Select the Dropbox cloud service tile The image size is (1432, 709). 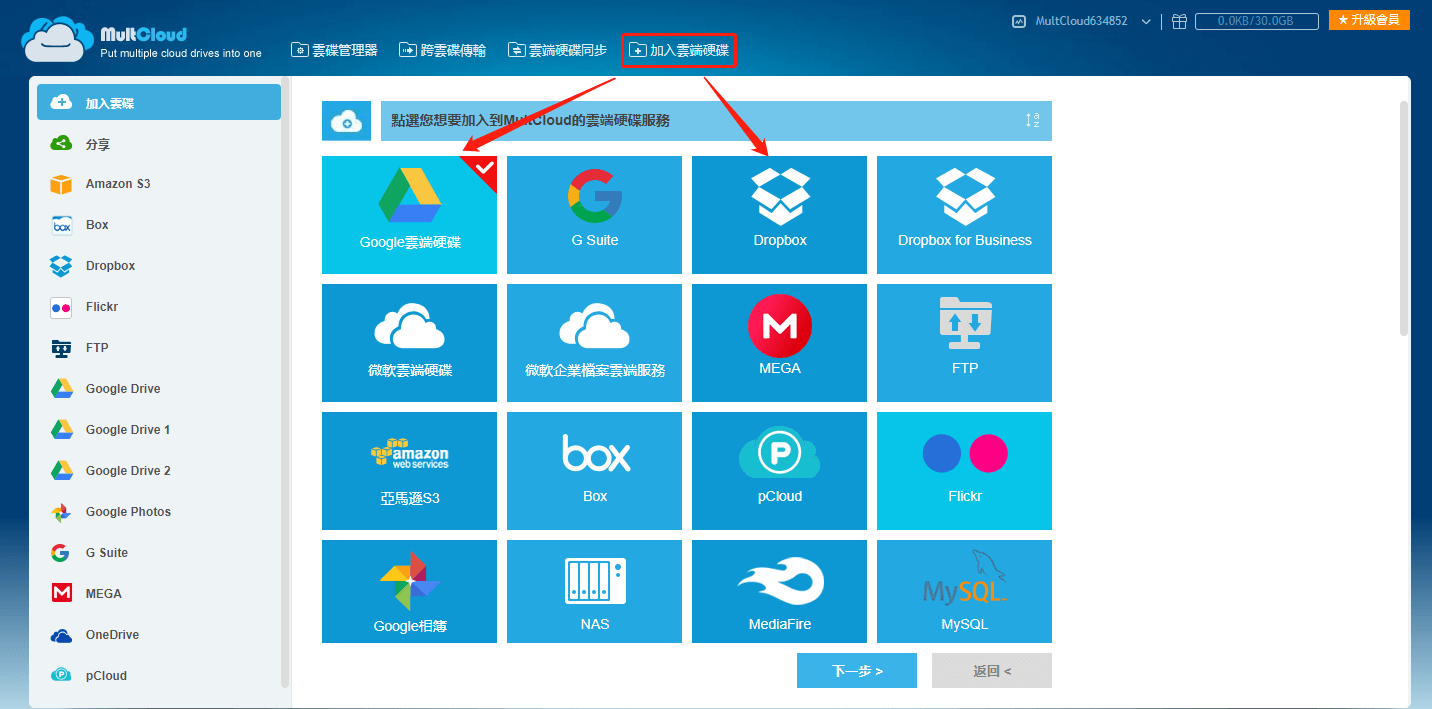(779, 215)
